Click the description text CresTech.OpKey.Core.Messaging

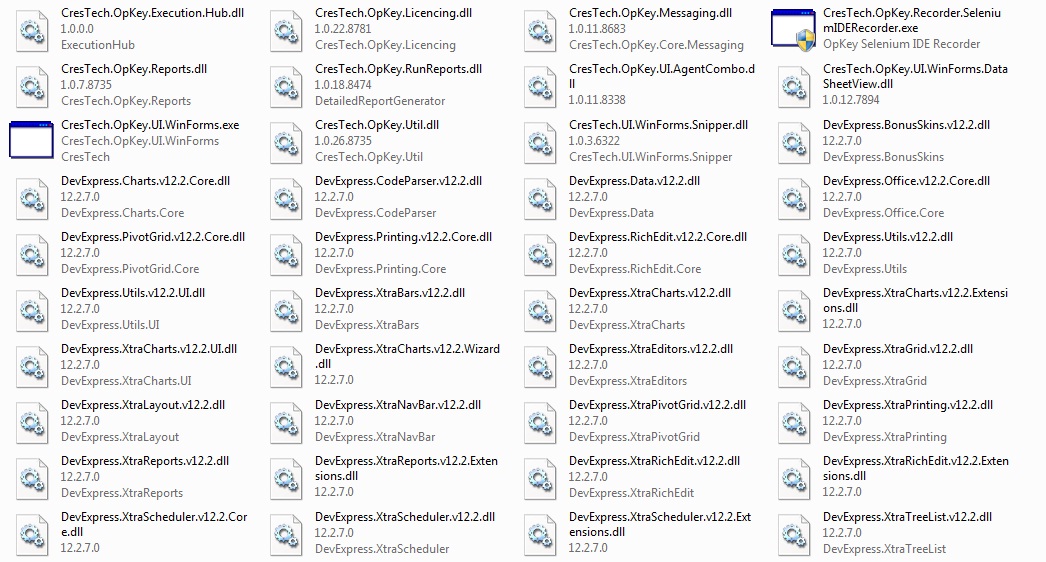656,45
